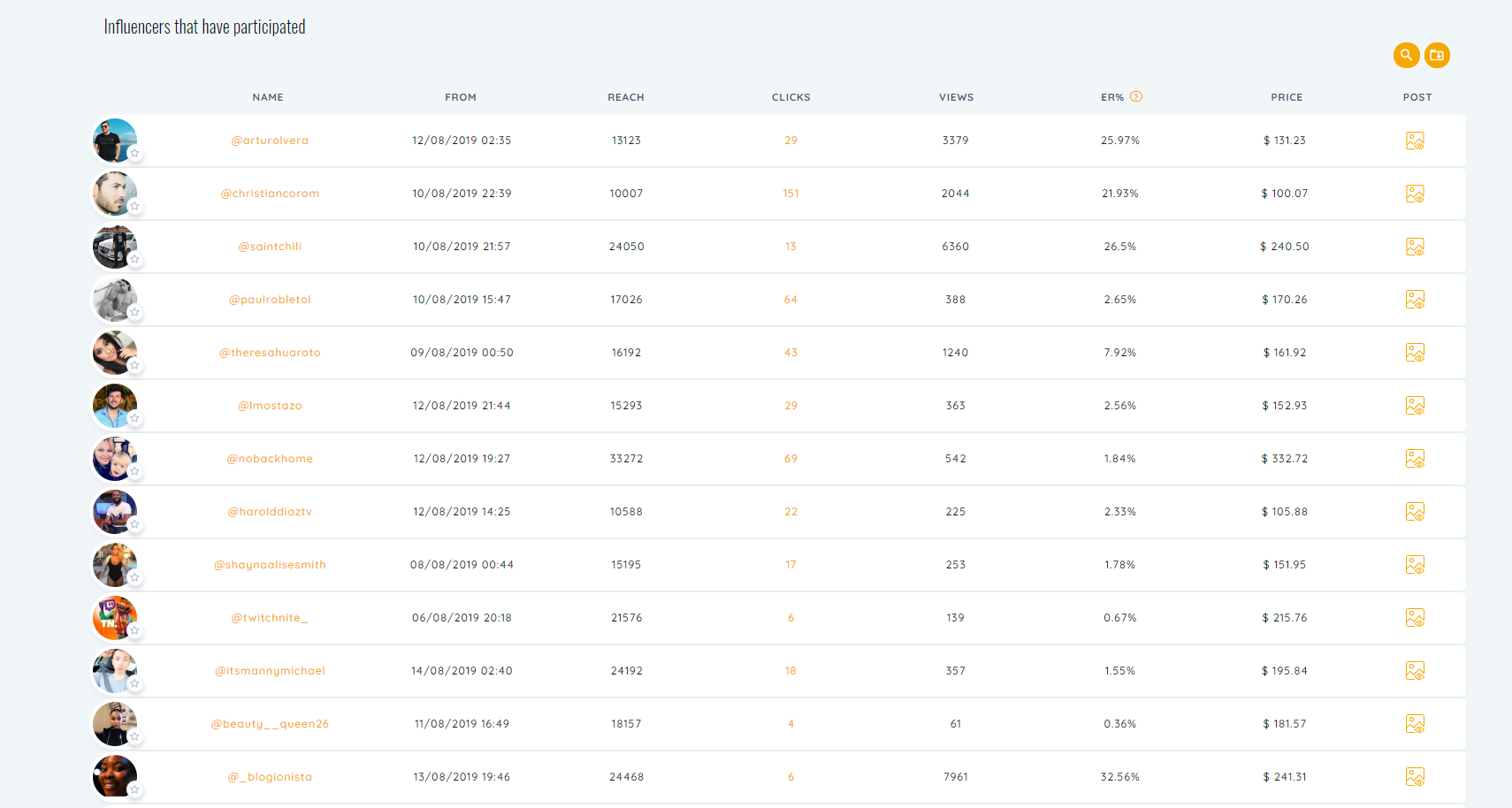The image size is (1512, 808).
Task: Click the @_blogionista avatar thumbnail
Action: coord(115,777)
